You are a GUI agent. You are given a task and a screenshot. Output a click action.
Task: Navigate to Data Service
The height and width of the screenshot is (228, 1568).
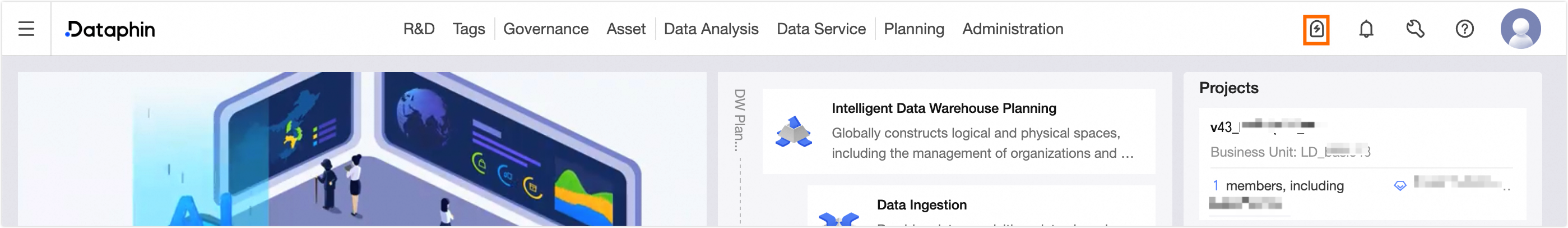pyautogui.click(x=820, y=29)
